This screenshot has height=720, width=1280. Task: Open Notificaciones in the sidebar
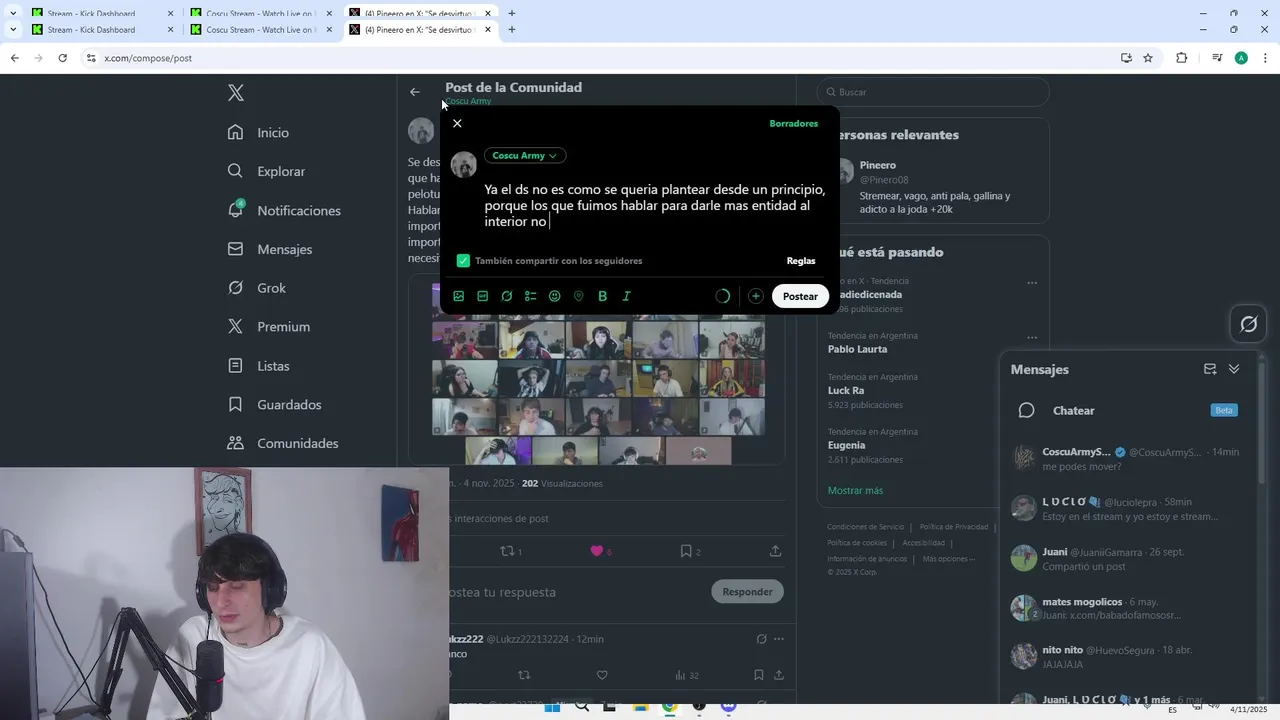point(285,210)
